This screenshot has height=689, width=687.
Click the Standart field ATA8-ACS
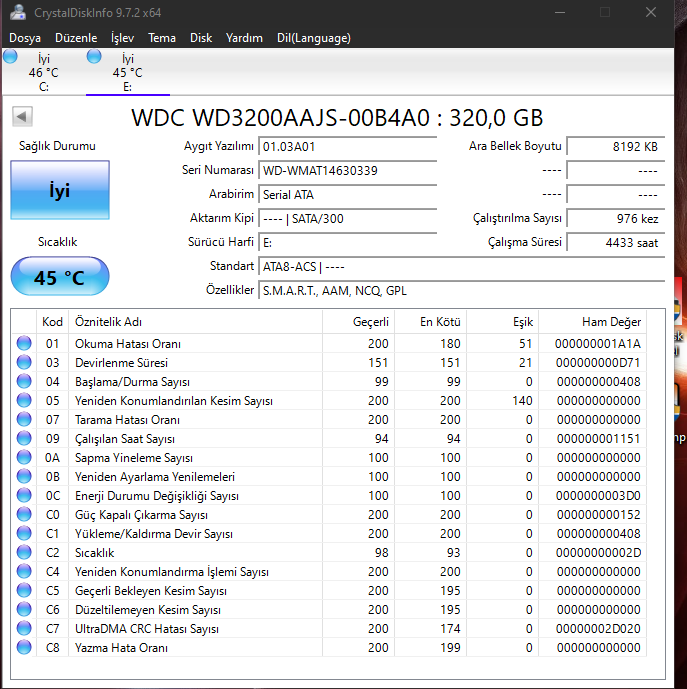[x=462, y=267]
